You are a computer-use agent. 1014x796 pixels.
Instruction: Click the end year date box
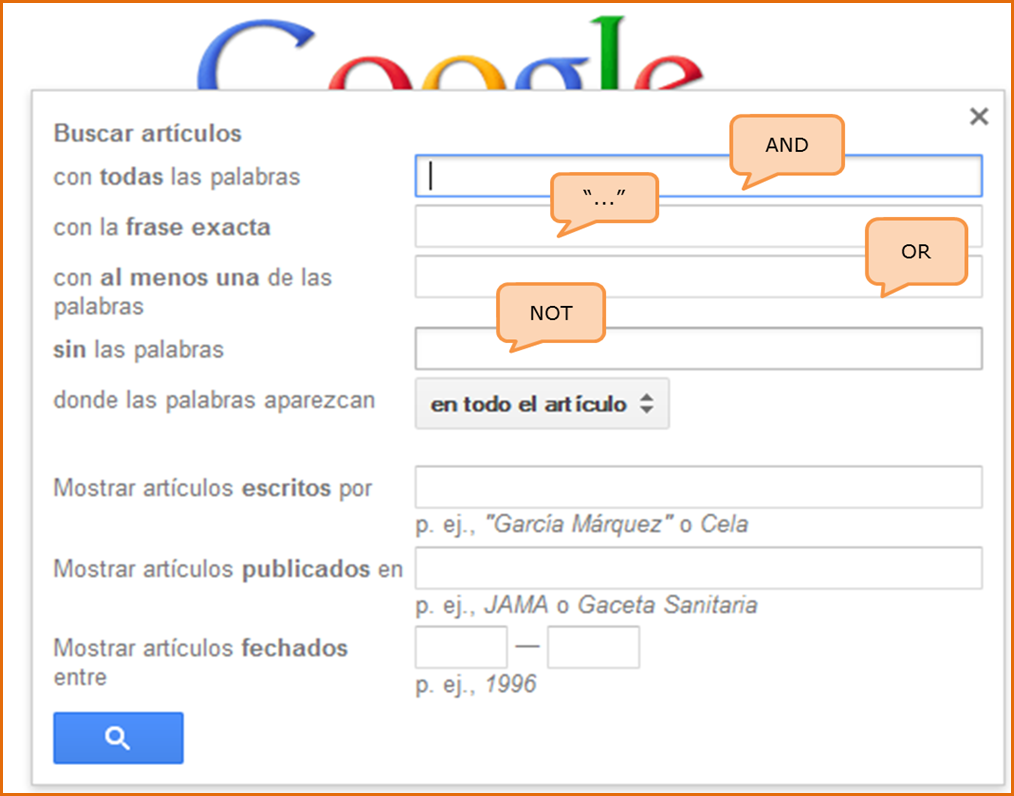click(x=593, y=647)
